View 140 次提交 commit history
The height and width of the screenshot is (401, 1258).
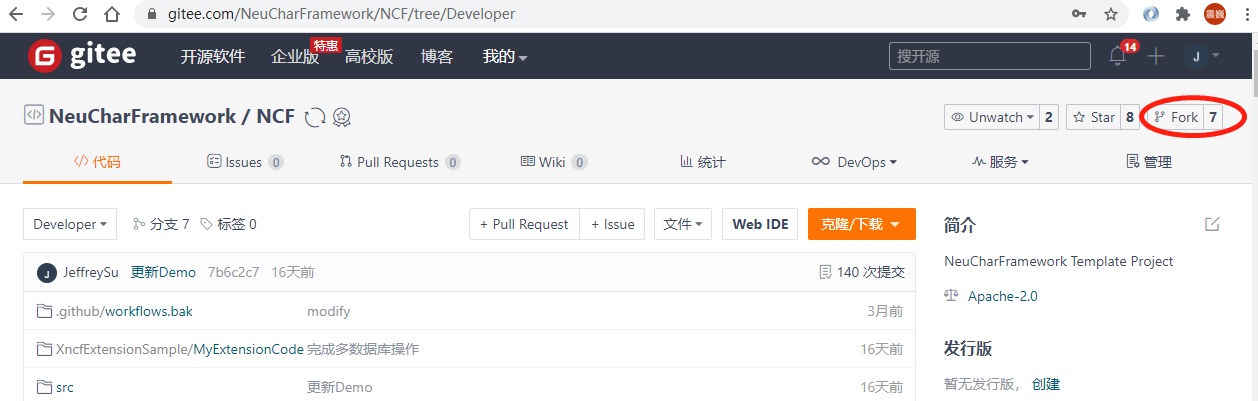click(861, 272)
